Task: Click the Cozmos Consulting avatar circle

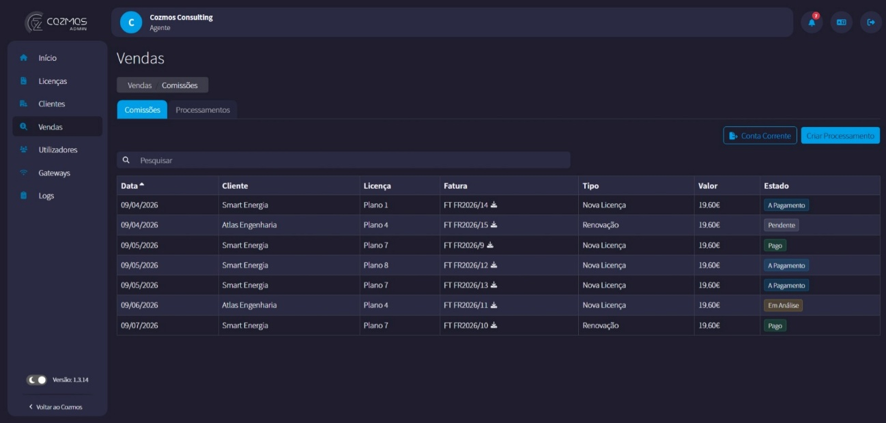Action: (x=131, y=23)
